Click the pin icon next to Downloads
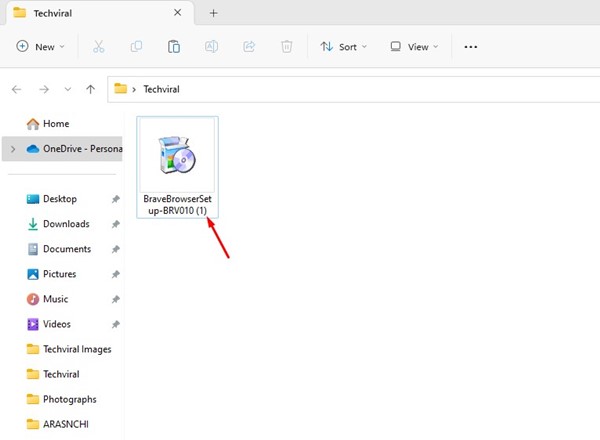The image size is (600, 440). 116,224
